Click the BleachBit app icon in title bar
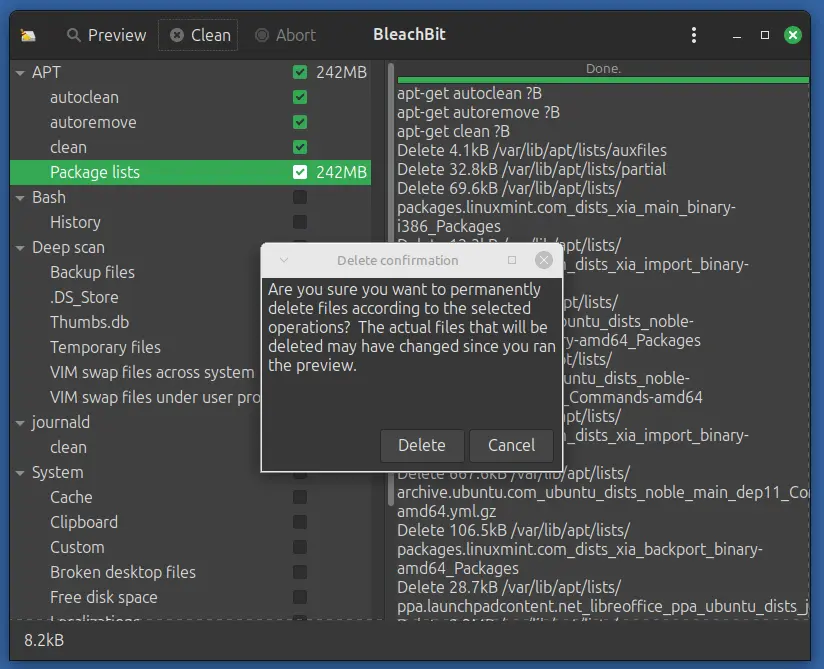This screenshot has height=669, width=824. click(28, 35)
